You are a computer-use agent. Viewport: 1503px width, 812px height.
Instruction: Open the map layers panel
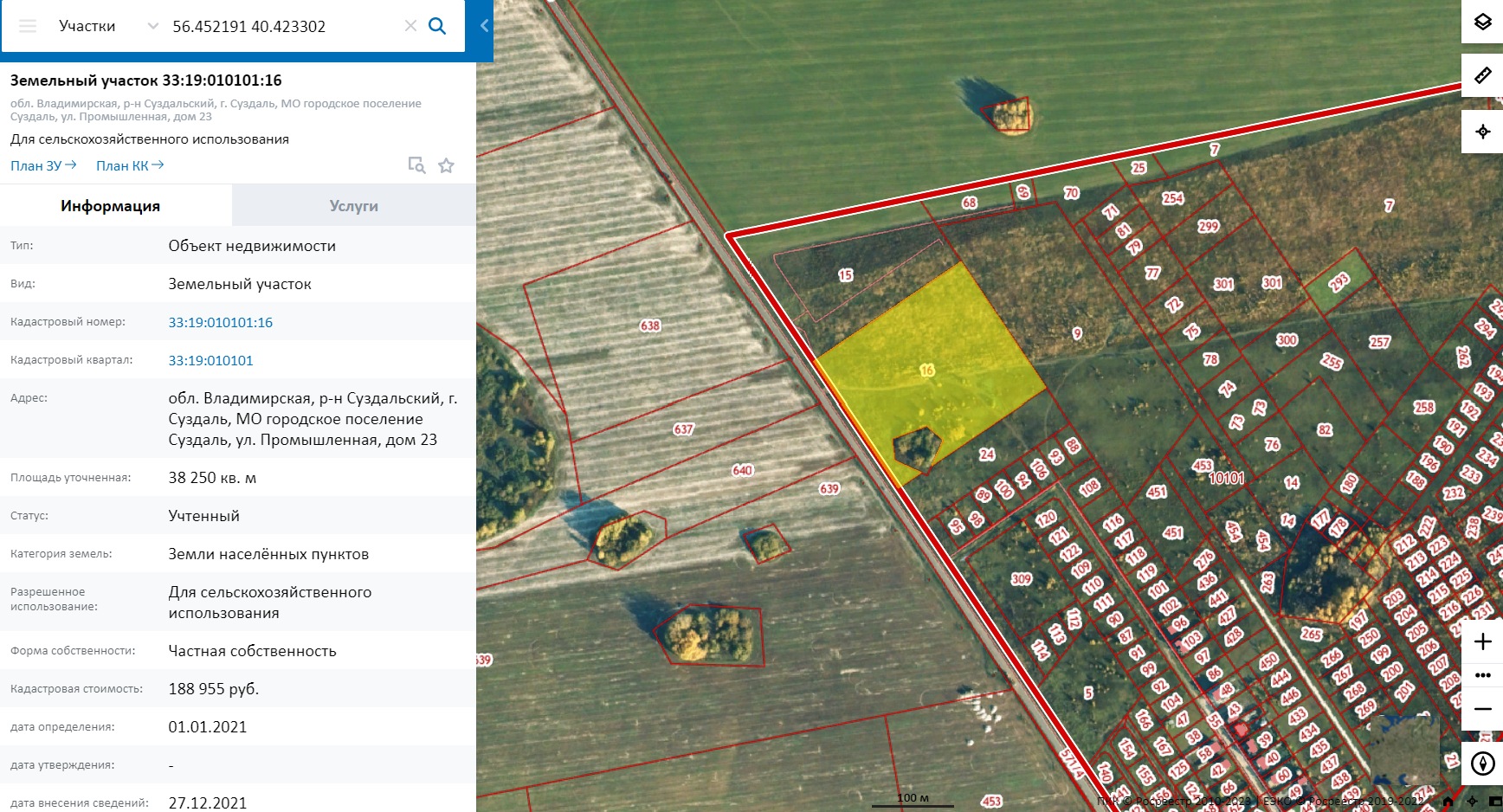pyautogui.click(x=1482, y=22)
